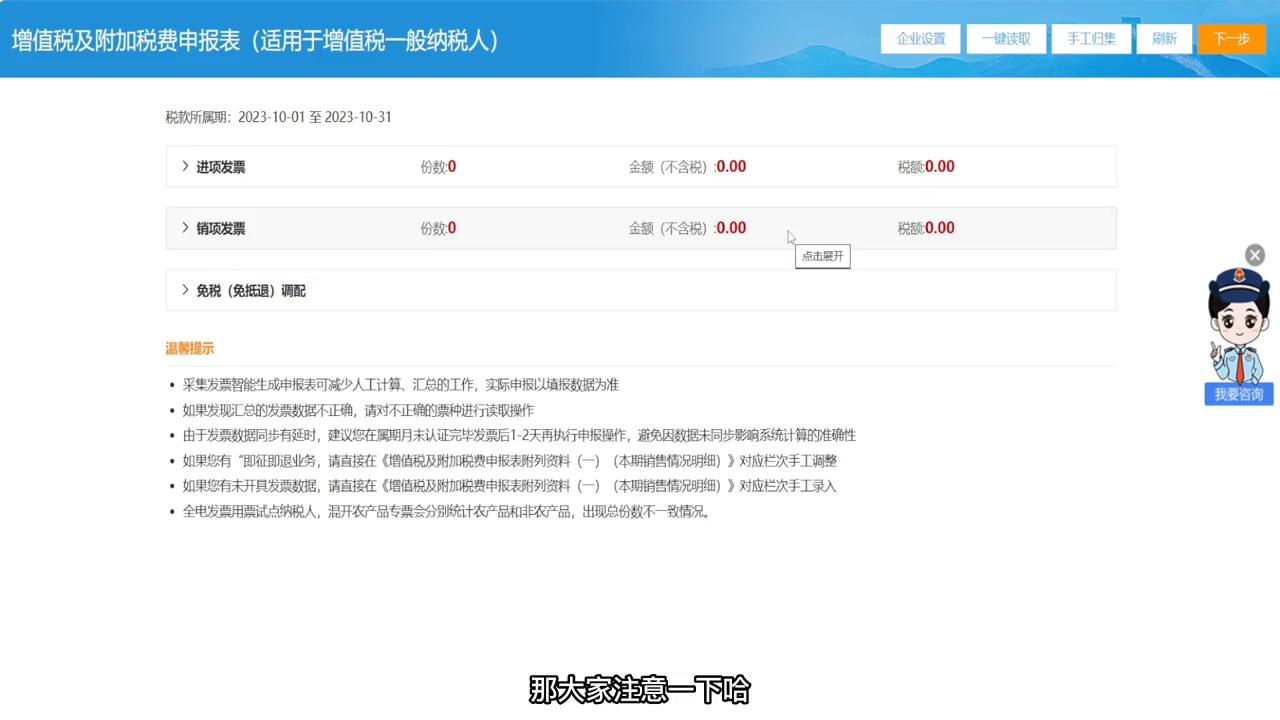Select the 温馨提示 warm tips heading
1280x720 pixels.
point(189,348)
